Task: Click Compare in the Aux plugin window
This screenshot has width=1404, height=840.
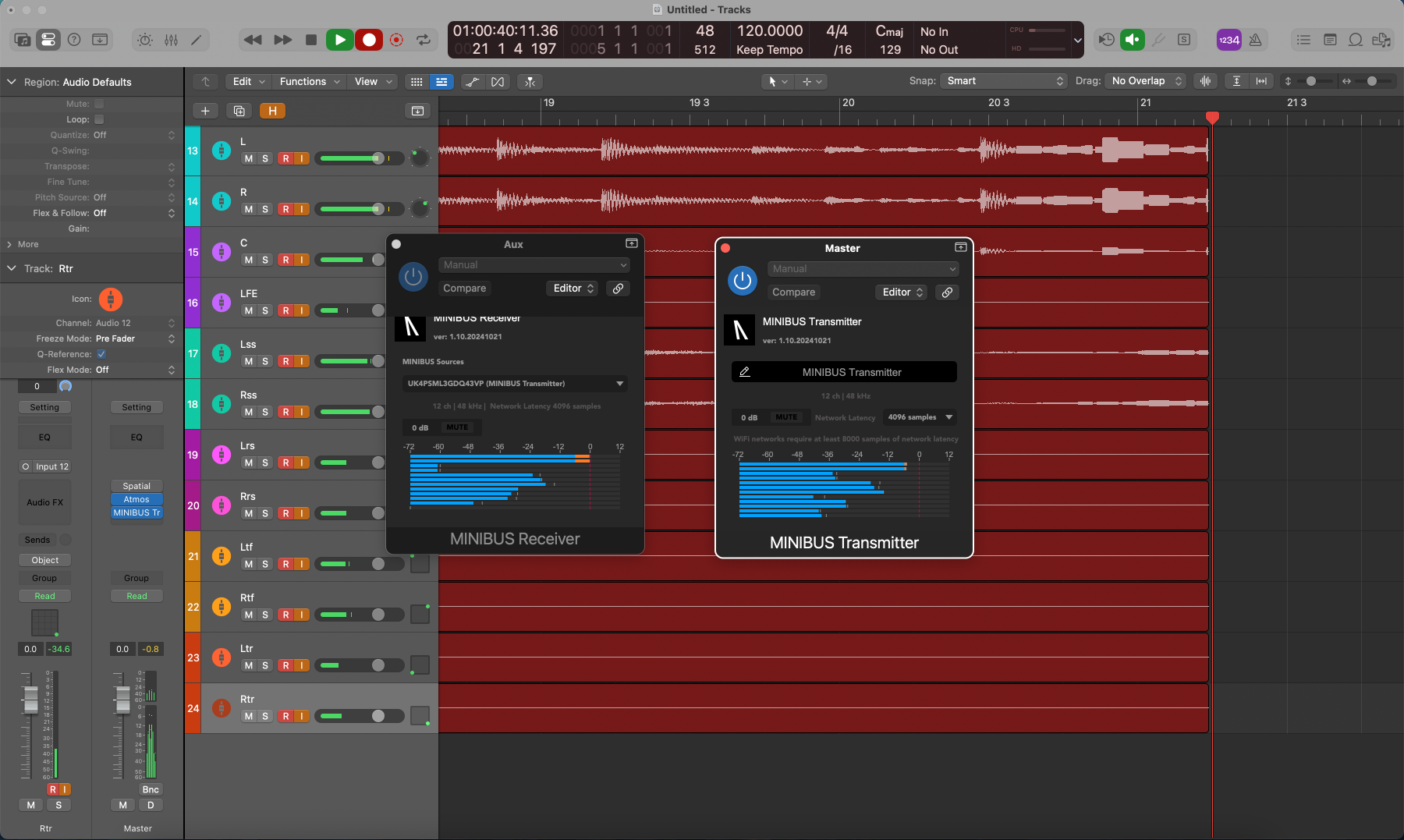Action: pos(465,288)
